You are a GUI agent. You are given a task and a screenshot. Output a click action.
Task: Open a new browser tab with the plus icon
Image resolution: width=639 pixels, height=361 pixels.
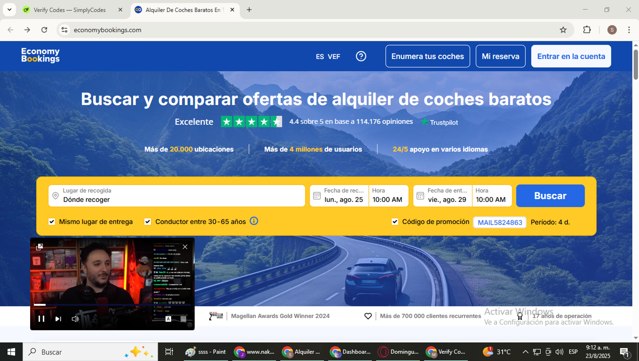(249, 10)
